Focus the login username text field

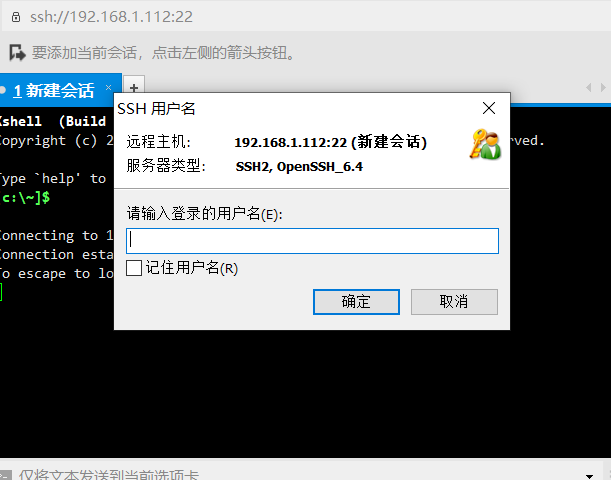[x=312, y=241]
